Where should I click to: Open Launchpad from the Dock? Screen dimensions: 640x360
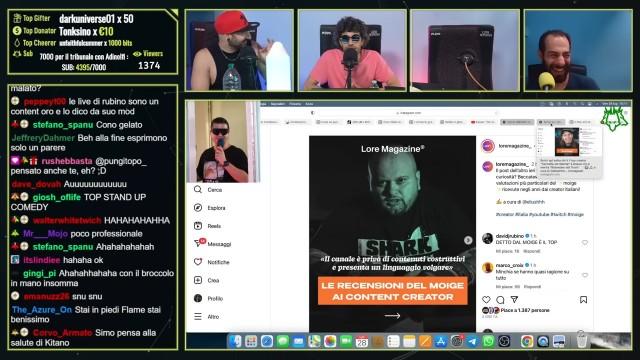point(251,341)
